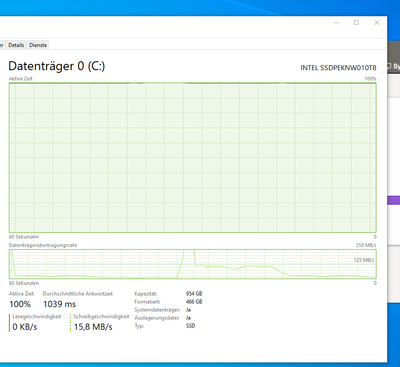
Task: Click the Systemdatenträger label
Action: pos(157,310)
